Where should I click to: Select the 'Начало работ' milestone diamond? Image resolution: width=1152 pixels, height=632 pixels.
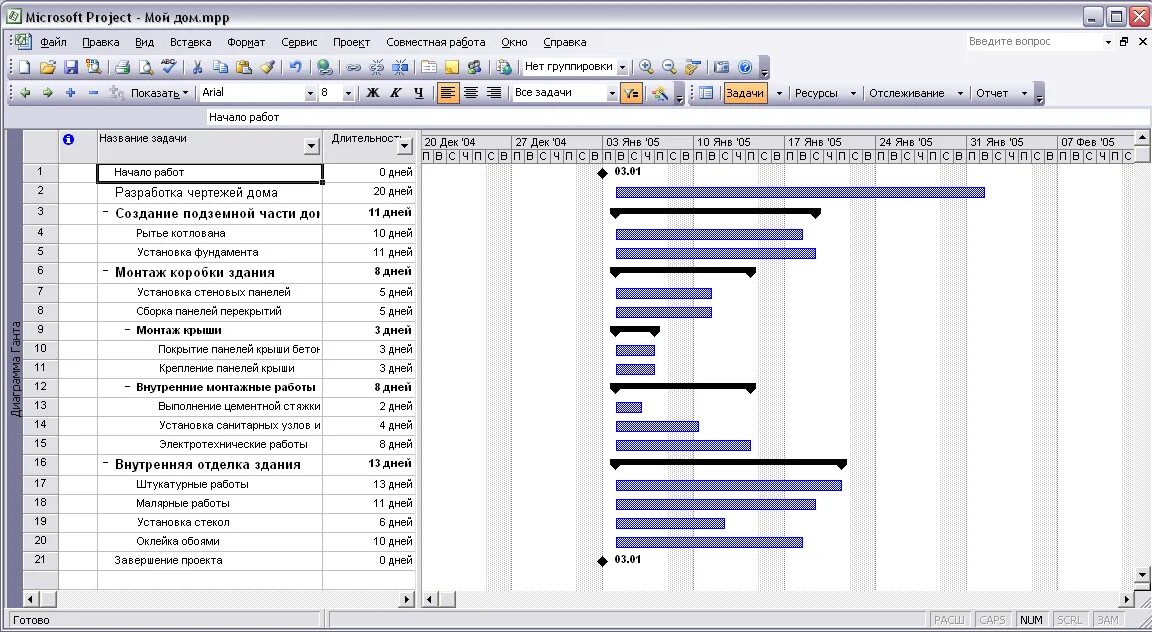602,173
